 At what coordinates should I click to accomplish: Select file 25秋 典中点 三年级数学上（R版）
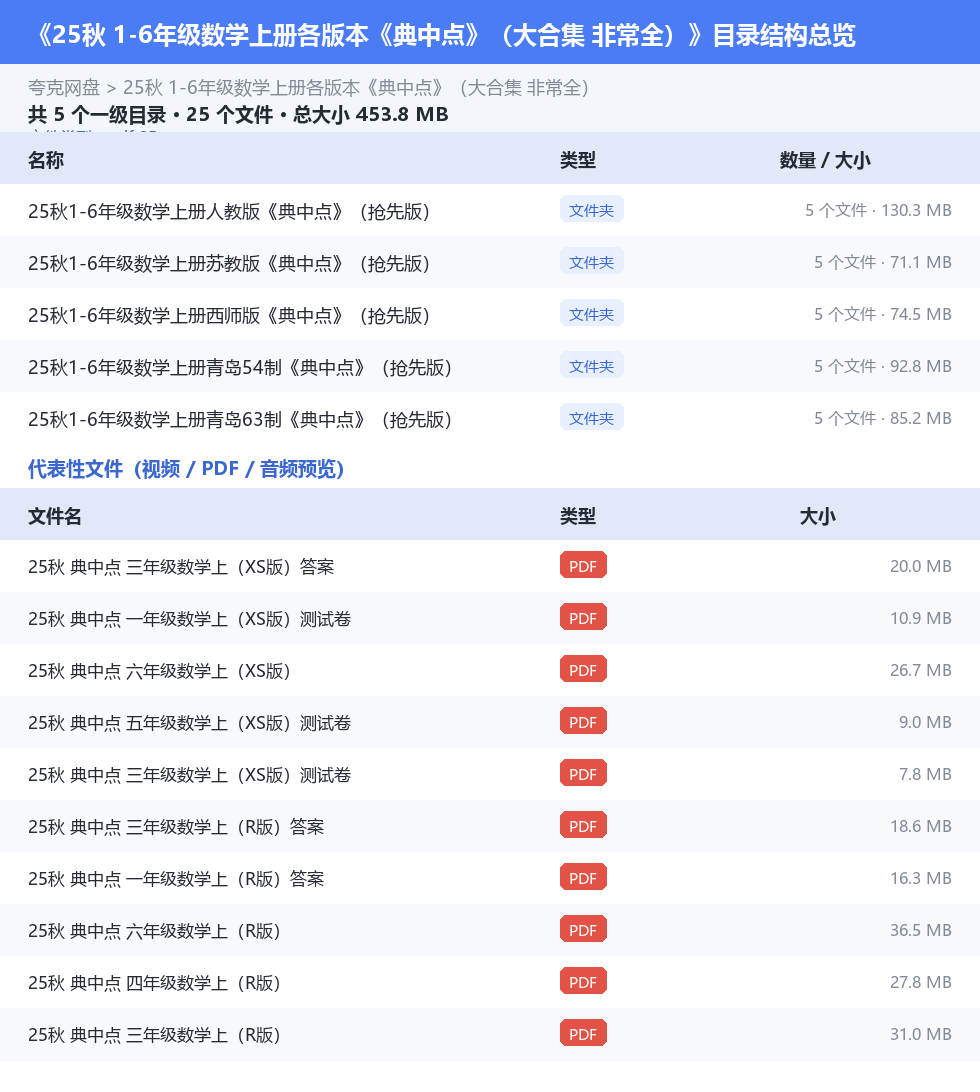(154, 1035)
